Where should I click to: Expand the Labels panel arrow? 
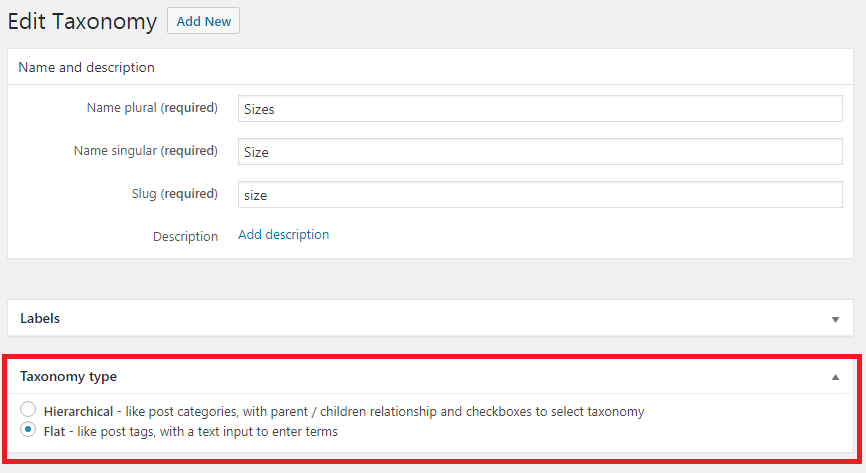tap(835, 319)
